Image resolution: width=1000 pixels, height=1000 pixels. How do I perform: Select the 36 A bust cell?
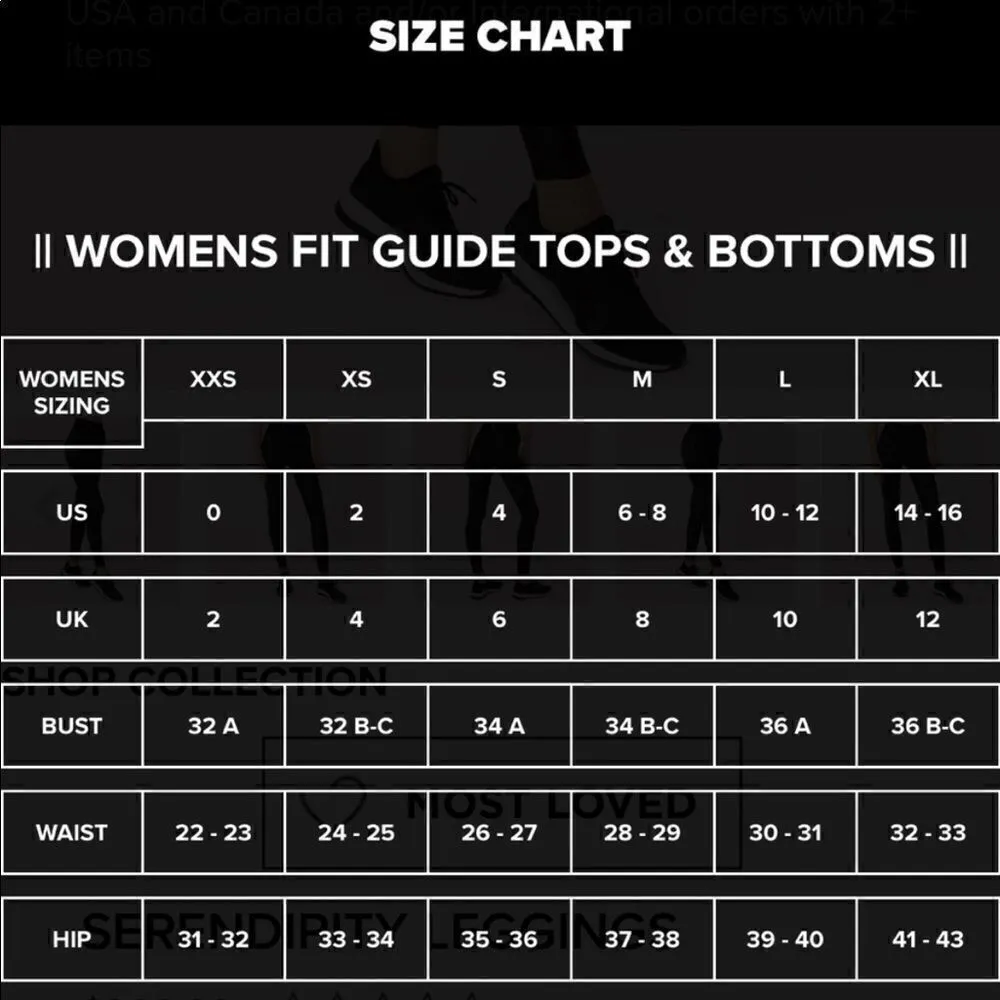pos(785,726)
